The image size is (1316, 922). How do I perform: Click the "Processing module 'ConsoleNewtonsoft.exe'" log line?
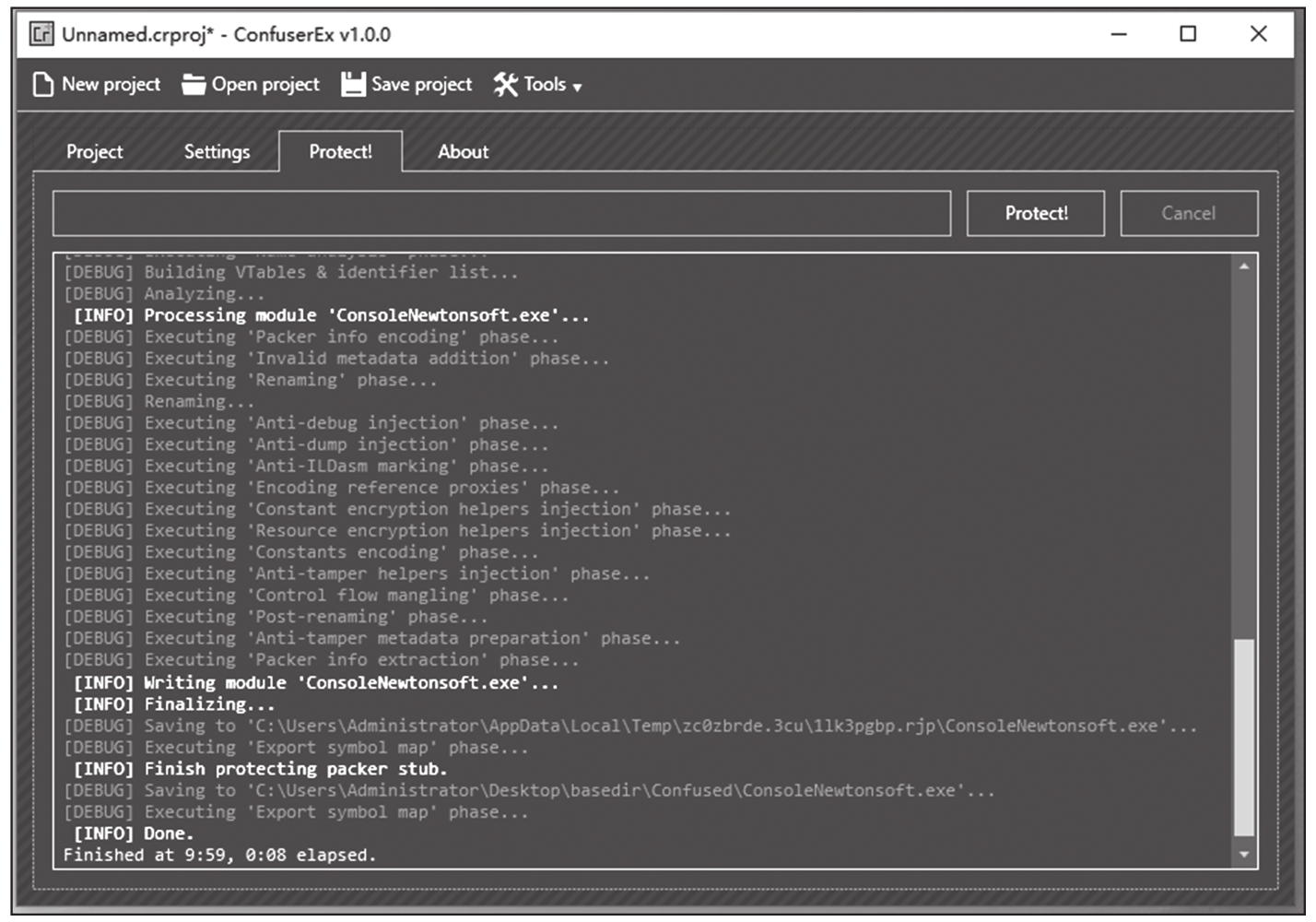click(x=331, y=315)
